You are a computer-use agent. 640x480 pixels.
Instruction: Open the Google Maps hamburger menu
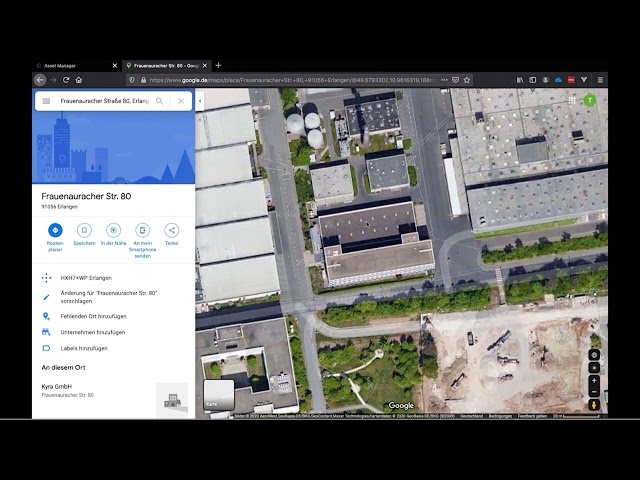point(46,101)
